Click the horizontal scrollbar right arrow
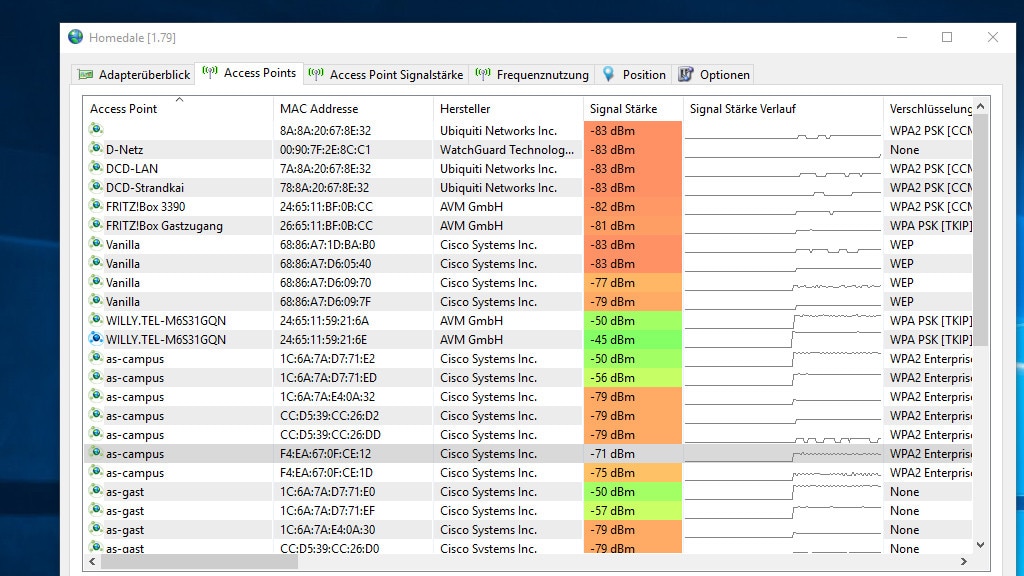 [964, 561]
